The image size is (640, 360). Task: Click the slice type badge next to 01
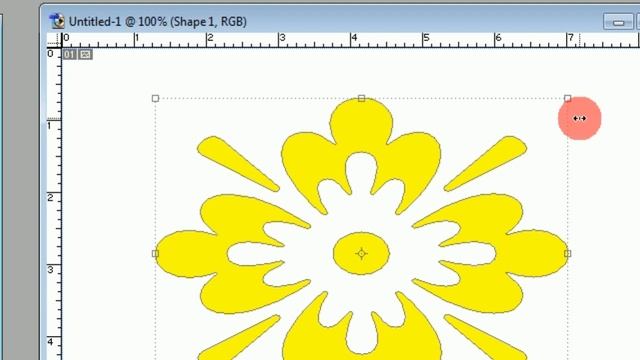[85, 54]
